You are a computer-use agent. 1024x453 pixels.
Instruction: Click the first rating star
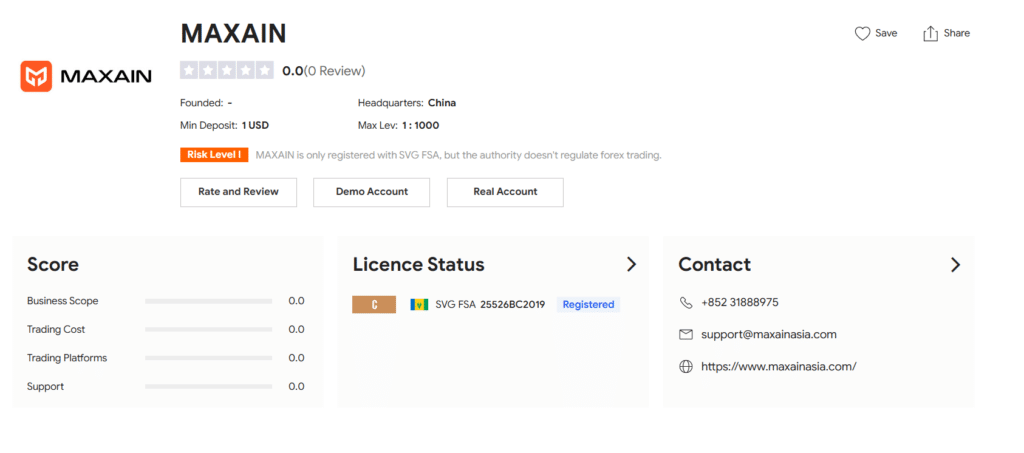click(189, 71)
